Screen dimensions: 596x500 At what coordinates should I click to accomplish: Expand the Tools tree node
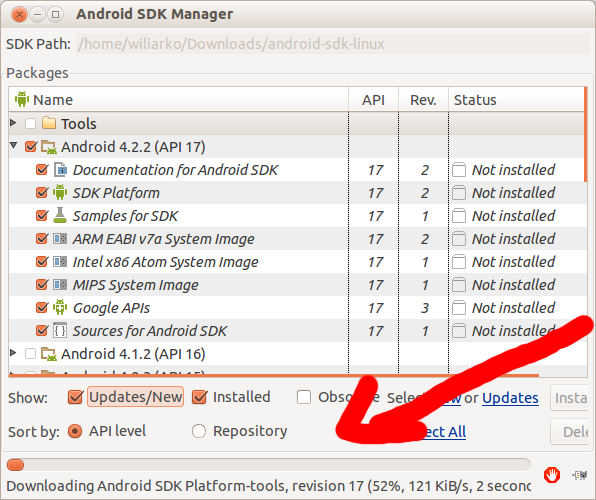[x=13, y=123]
